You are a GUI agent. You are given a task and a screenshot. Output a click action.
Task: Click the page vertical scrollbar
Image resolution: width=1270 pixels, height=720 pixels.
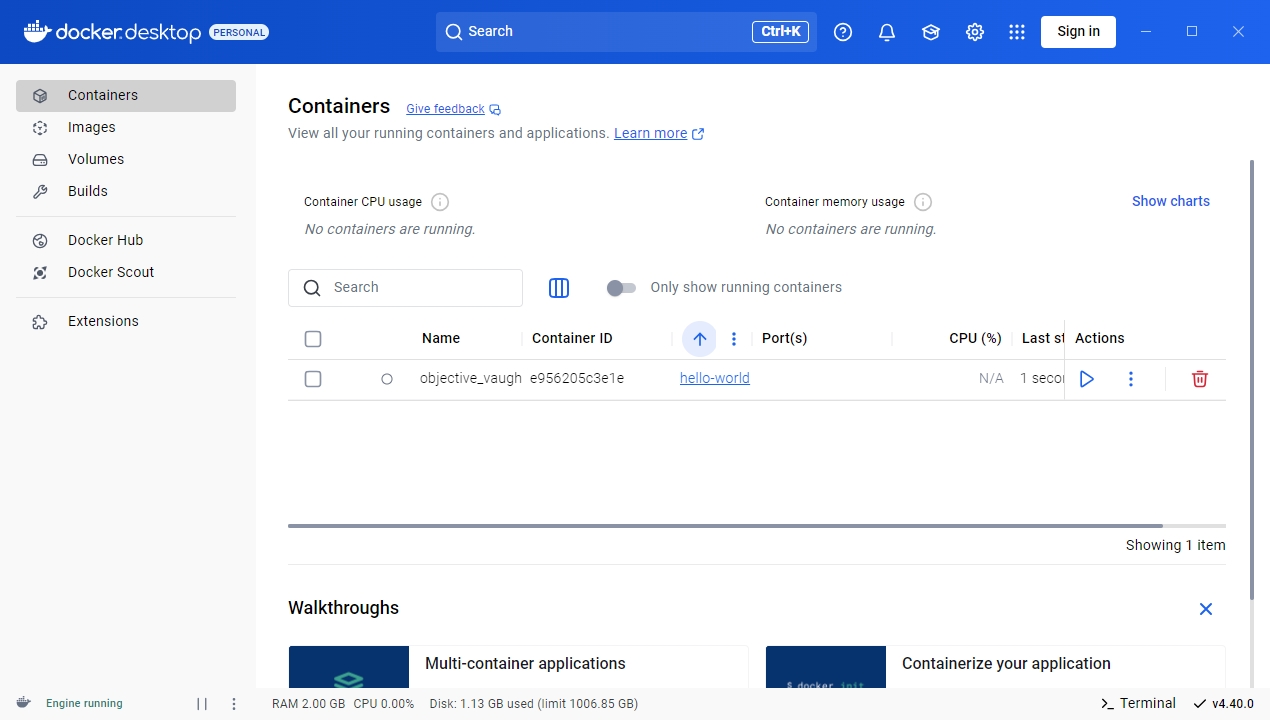click(x=1252, y=380)
